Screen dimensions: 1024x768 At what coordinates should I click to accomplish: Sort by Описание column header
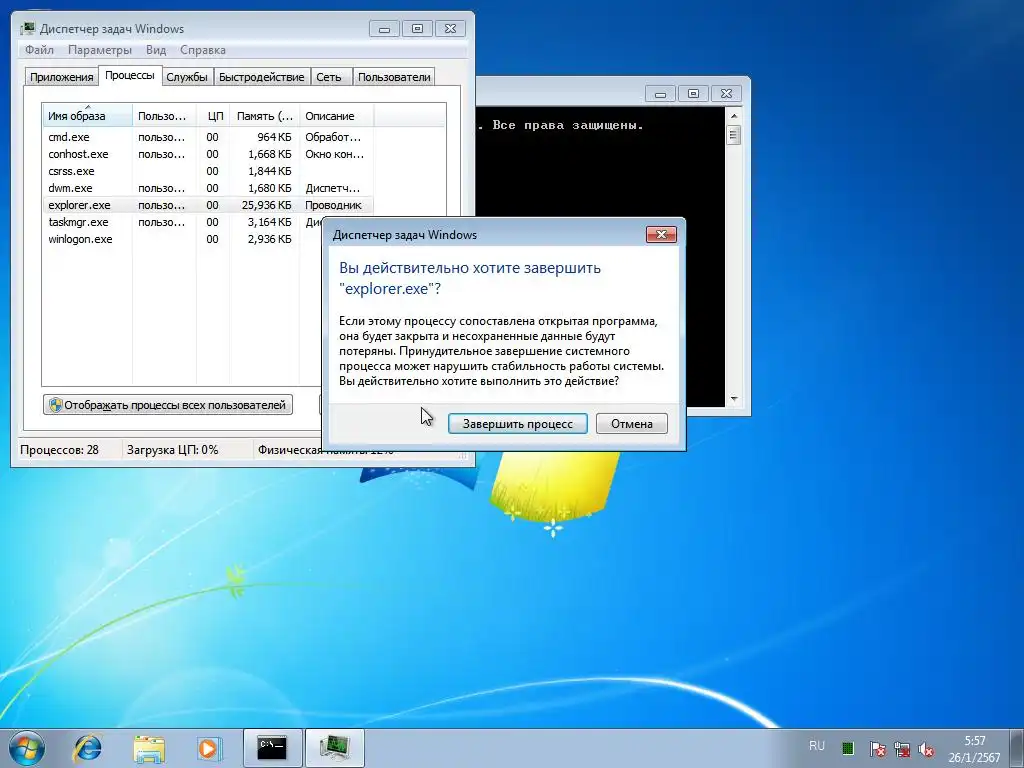336,116
